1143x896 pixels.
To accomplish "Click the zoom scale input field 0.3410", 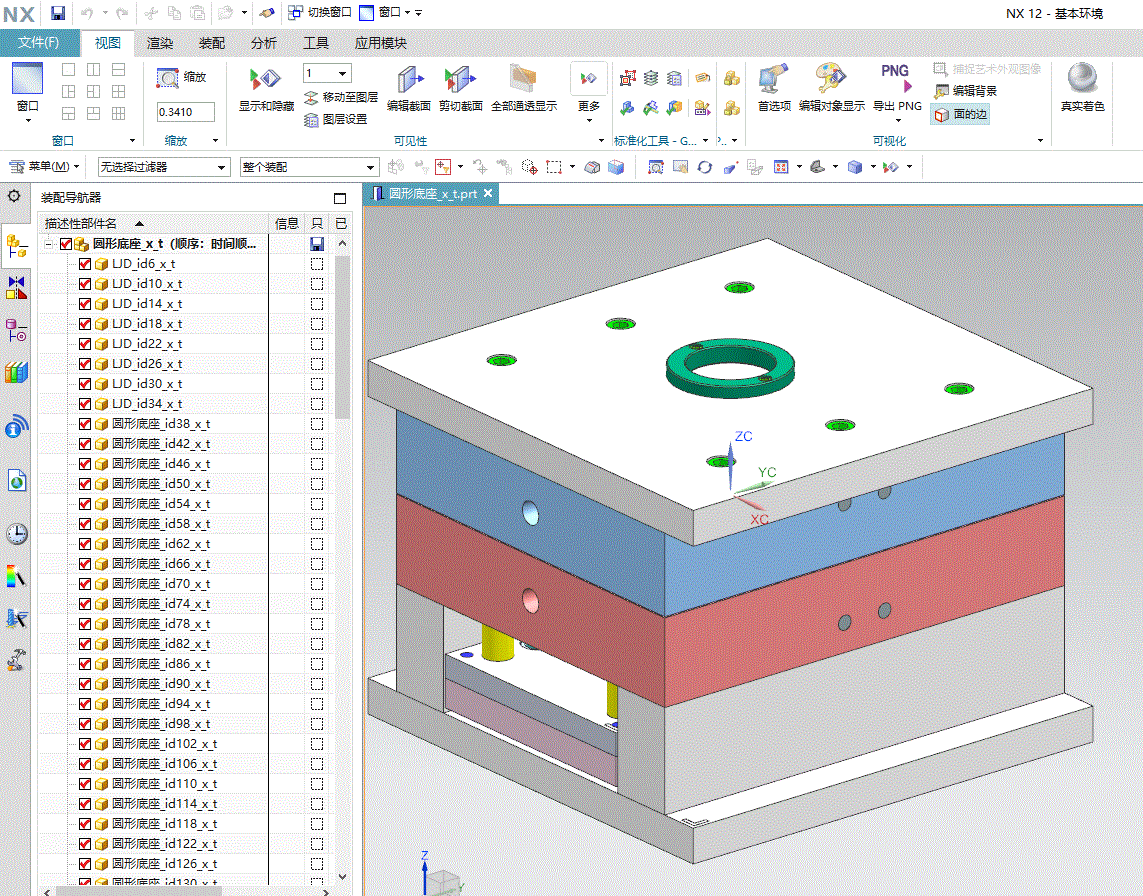I will pos(185,112).
